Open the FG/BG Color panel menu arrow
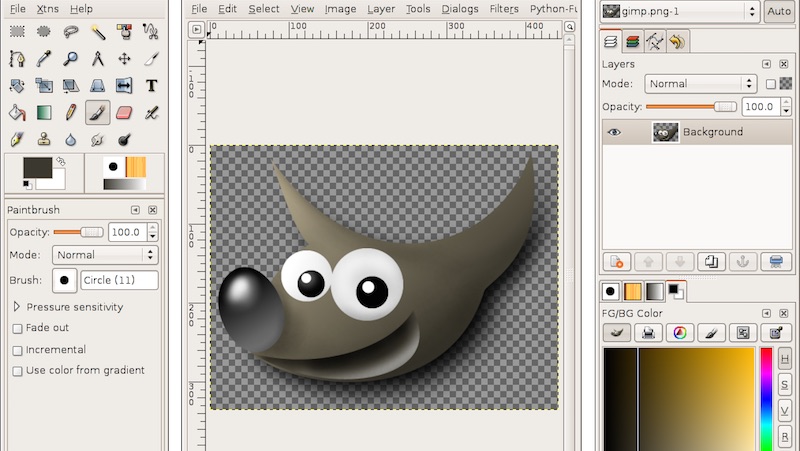 766,313
